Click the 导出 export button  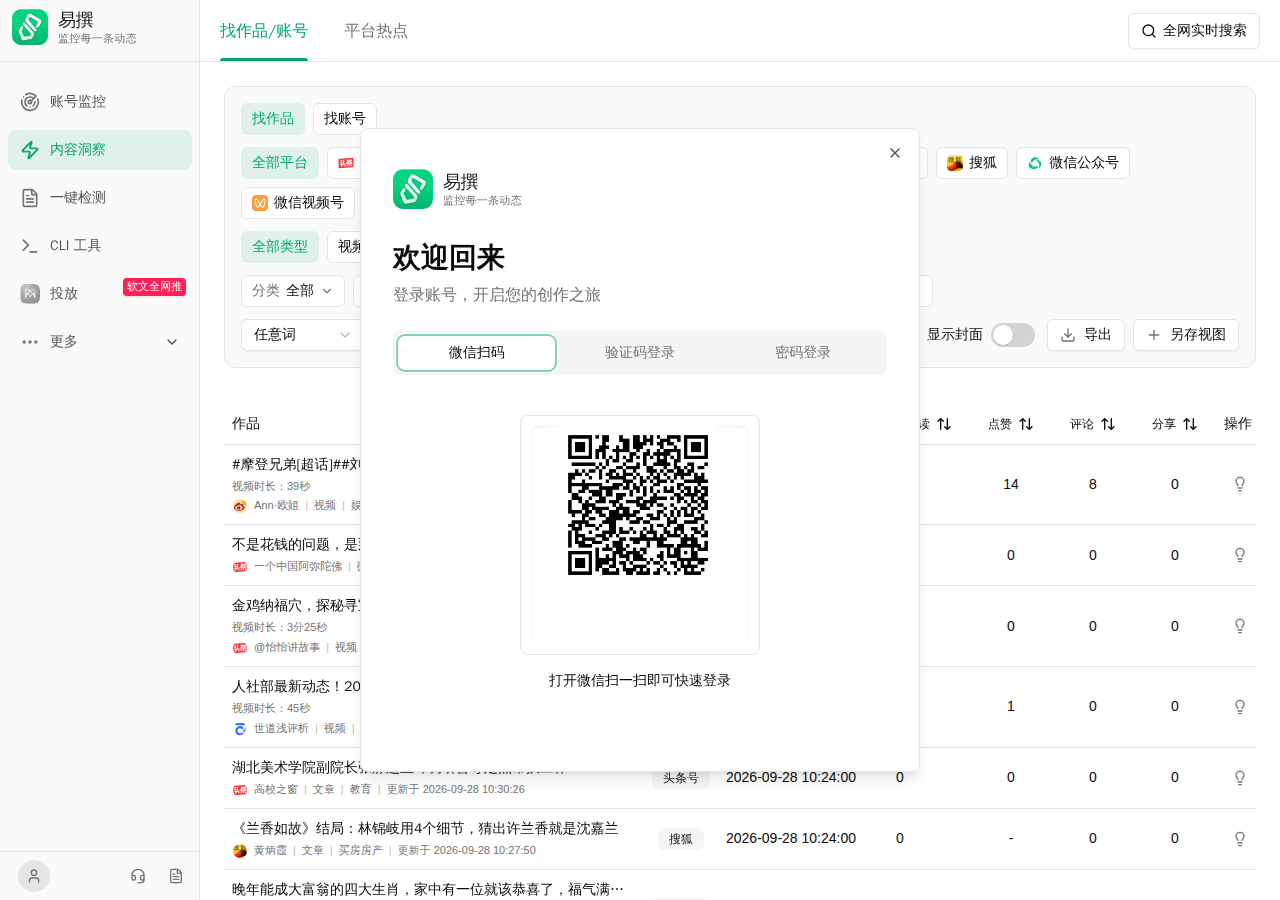click(x=1086, y=335)
